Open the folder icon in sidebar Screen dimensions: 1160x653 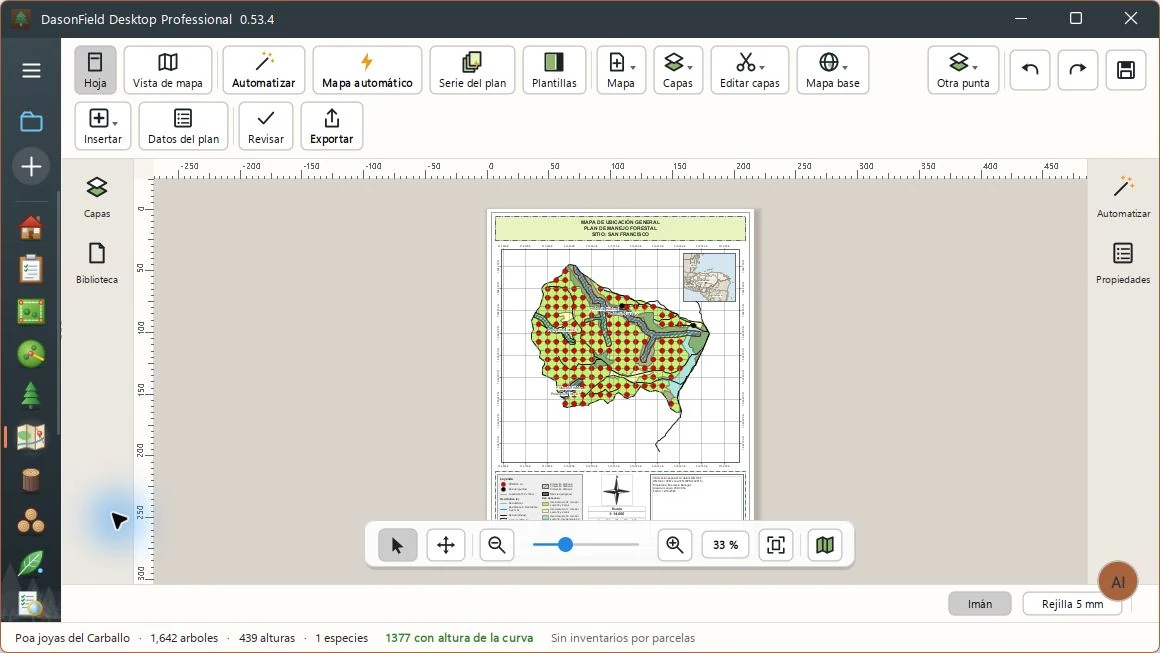pyautogui.click(x=31, y=121)
